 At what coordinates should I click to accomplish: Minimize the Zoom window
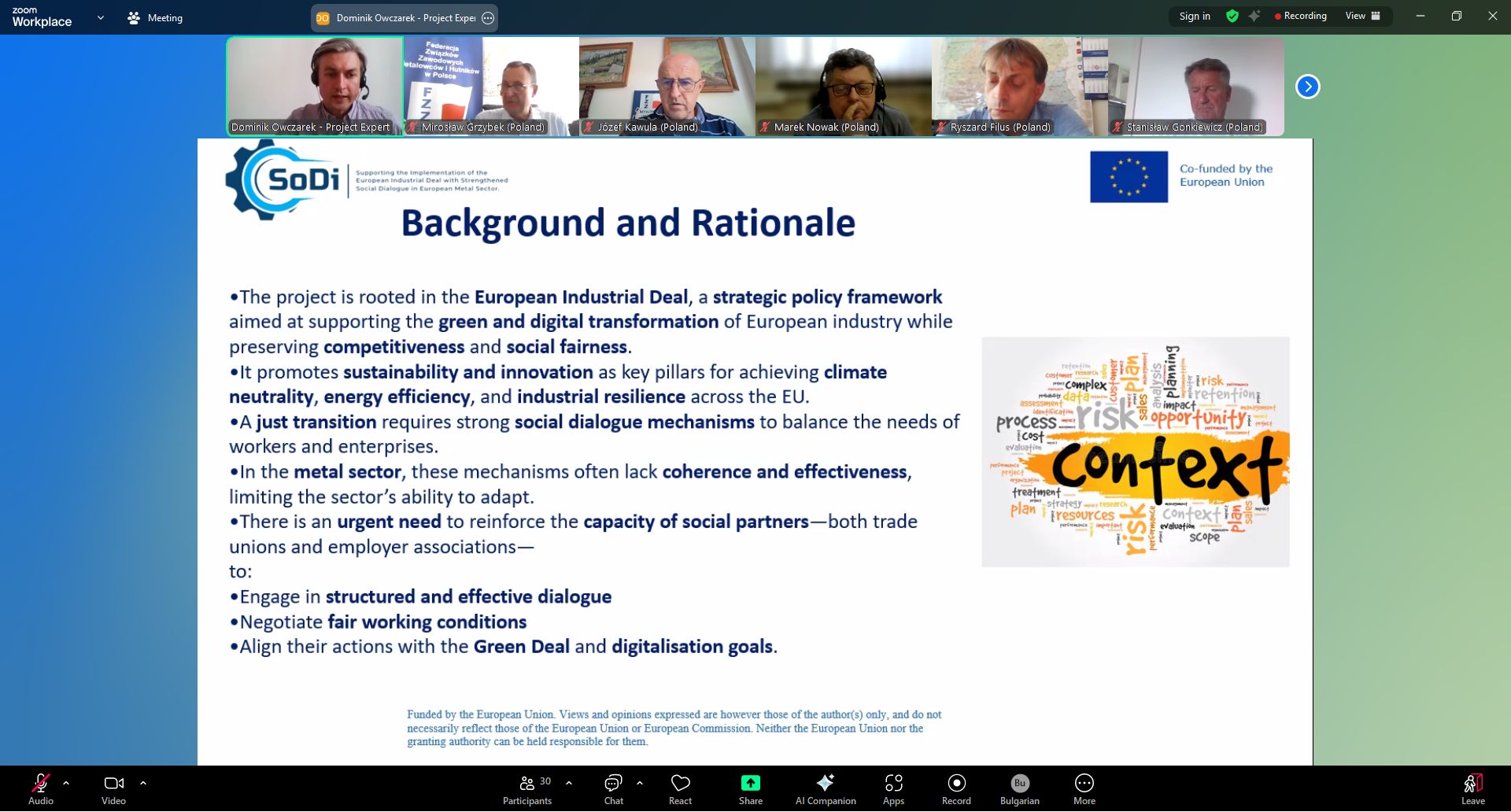click(1420, 16)
